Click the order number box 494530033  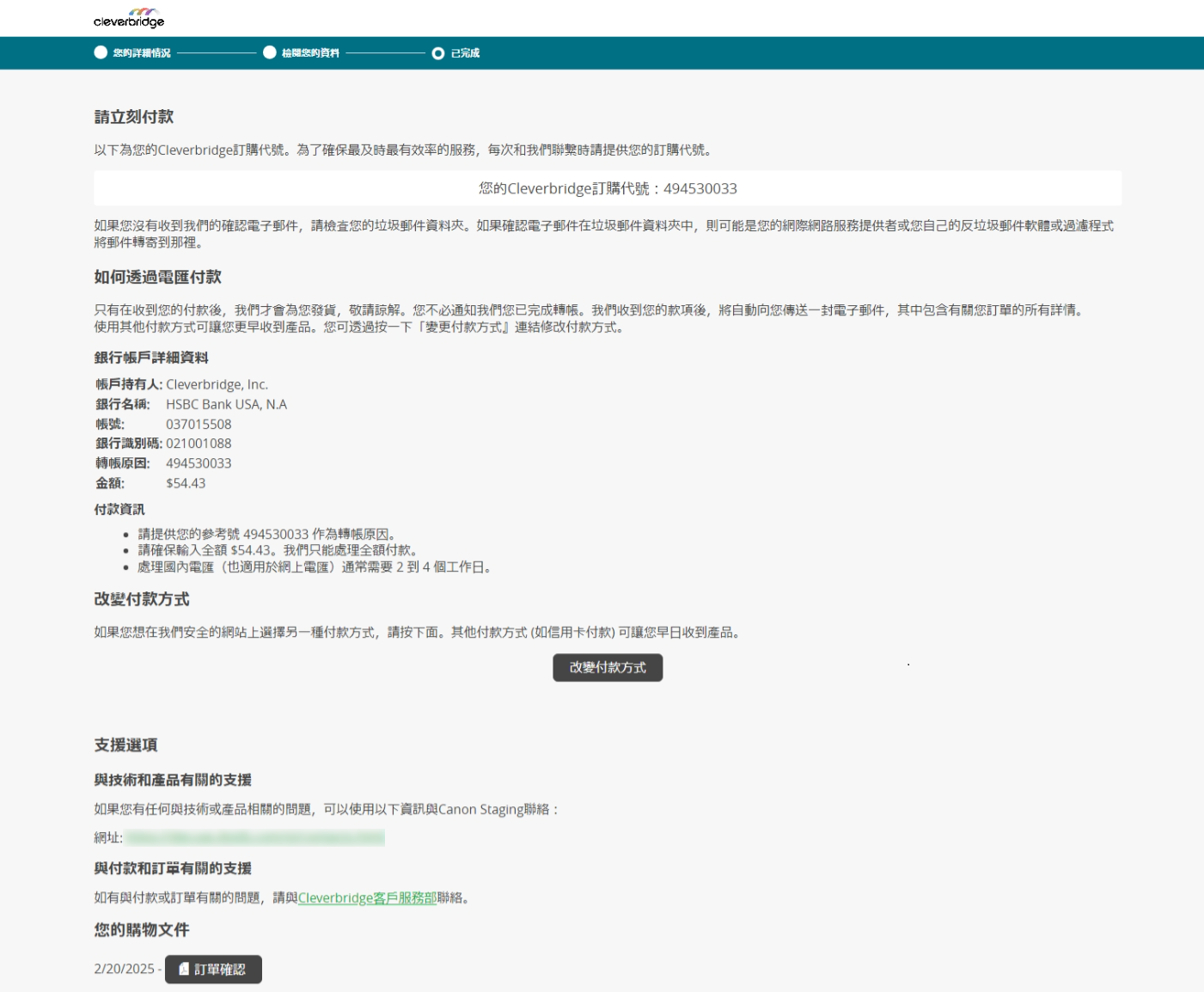pos(608,188)
